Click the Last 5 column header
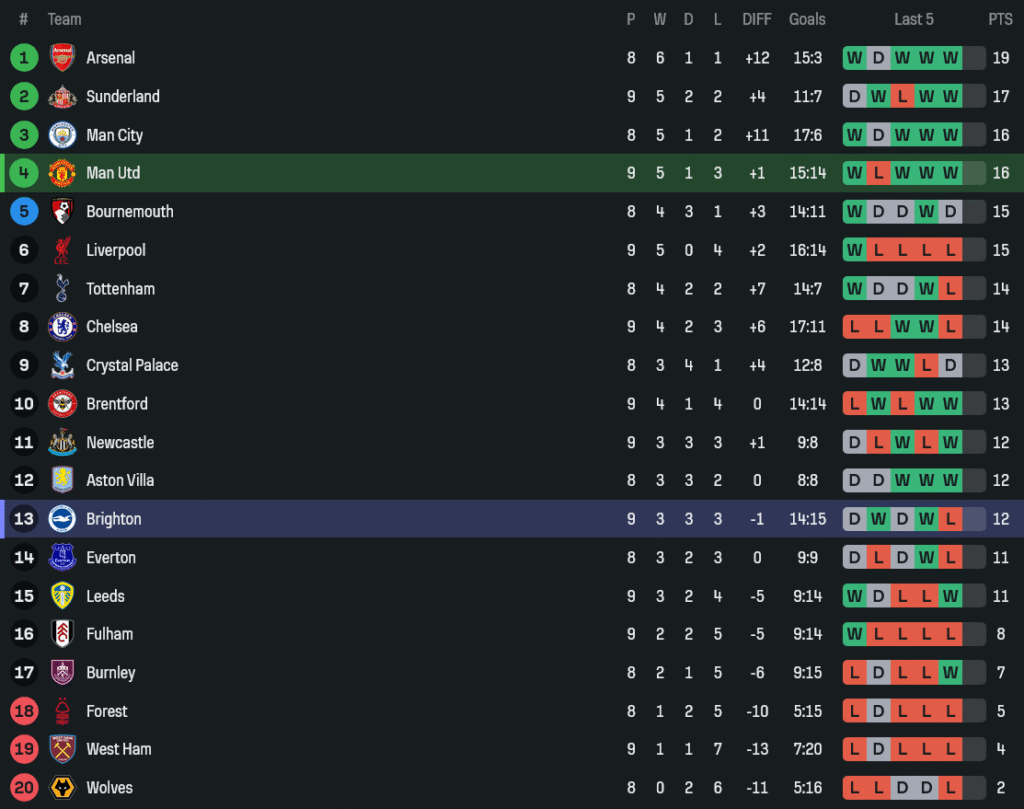Viewport: 1024px width, 809px height. (914, 19)
